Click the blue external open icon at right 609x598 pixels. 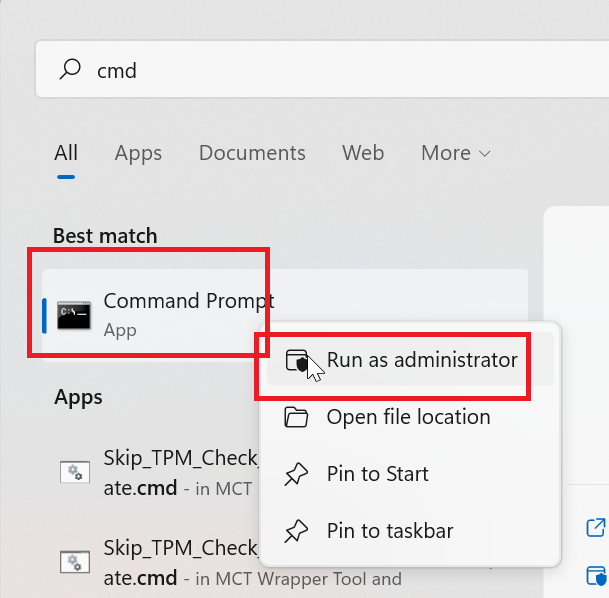596,528
